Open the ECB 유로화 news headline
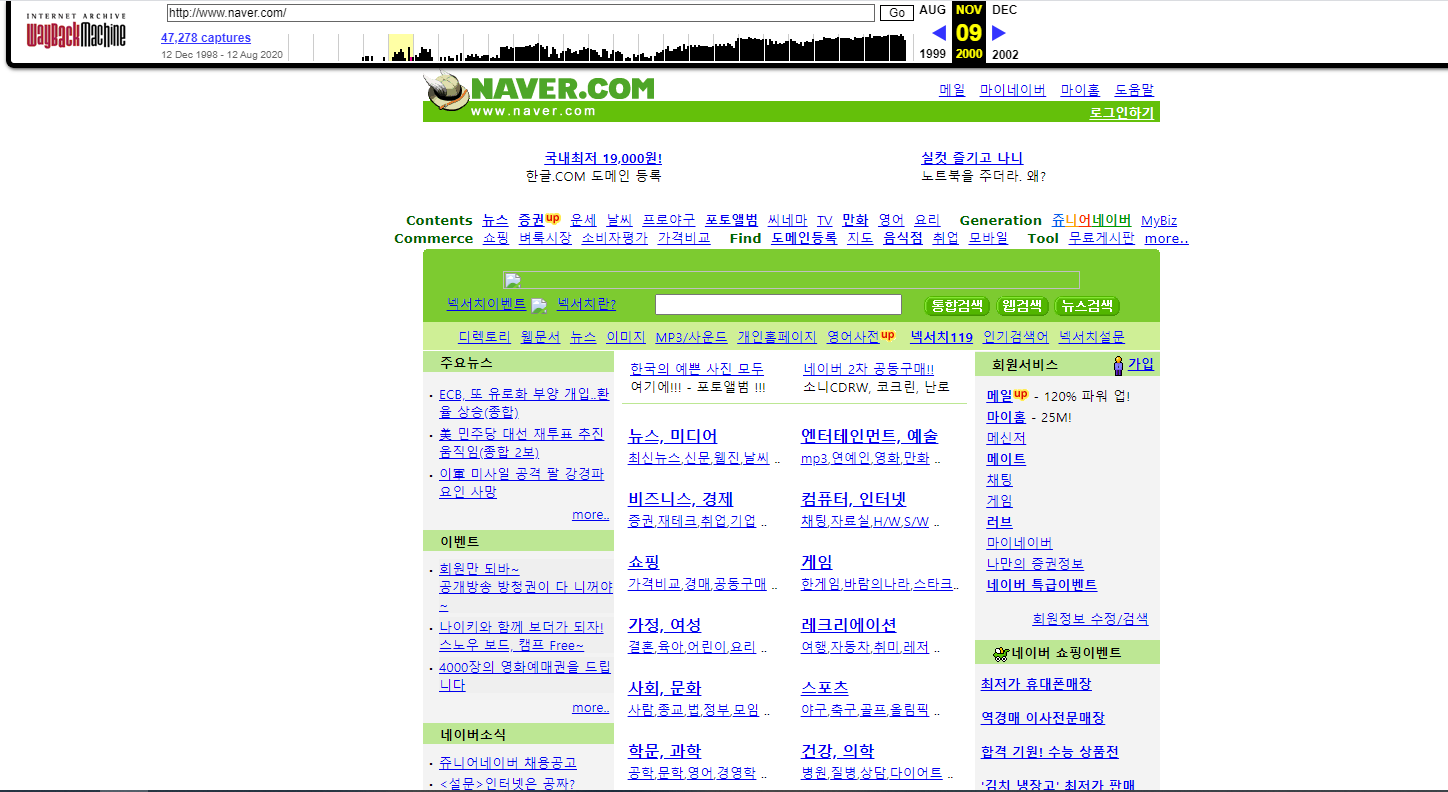 [524, 402]
